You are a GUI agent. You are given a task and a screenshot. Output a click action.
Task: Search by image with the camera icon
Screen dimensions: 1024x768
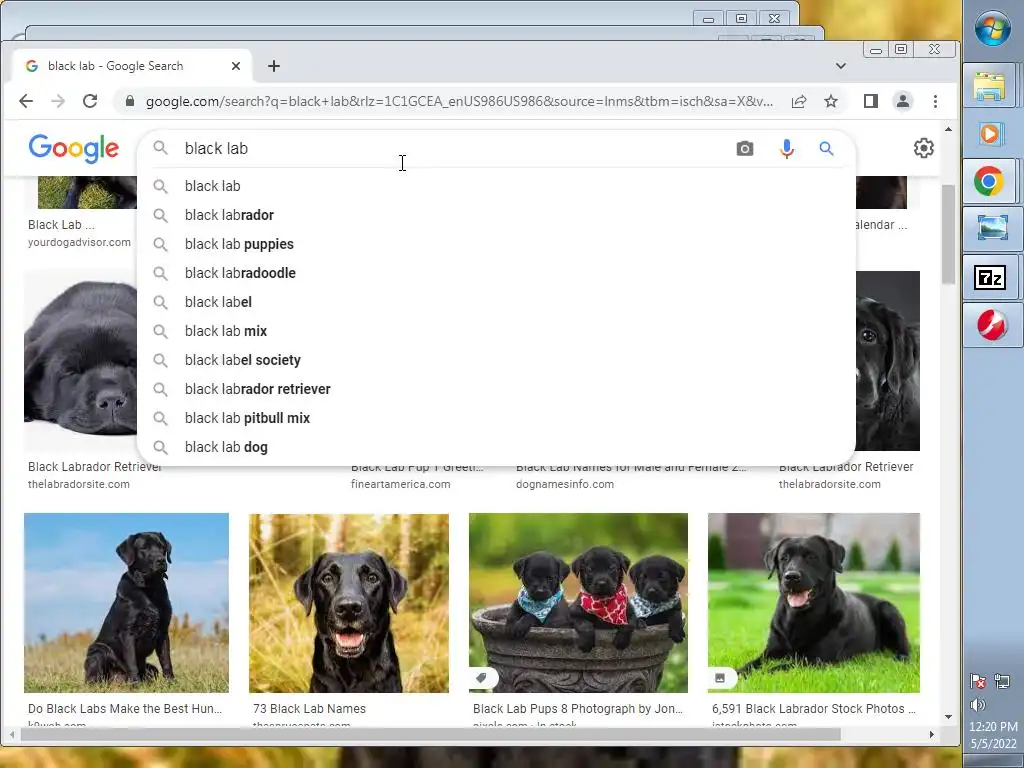744,148
